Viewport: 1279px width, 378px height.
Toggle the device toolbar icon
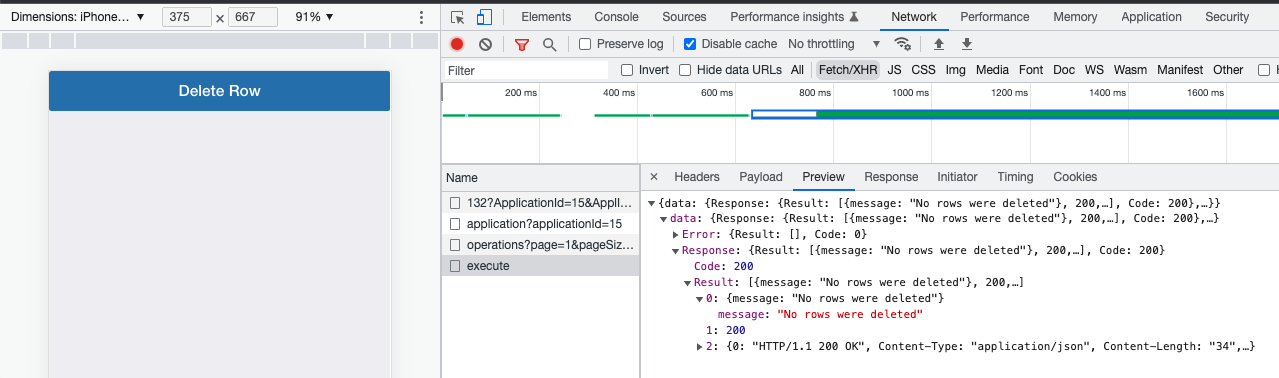coord(484,17)
